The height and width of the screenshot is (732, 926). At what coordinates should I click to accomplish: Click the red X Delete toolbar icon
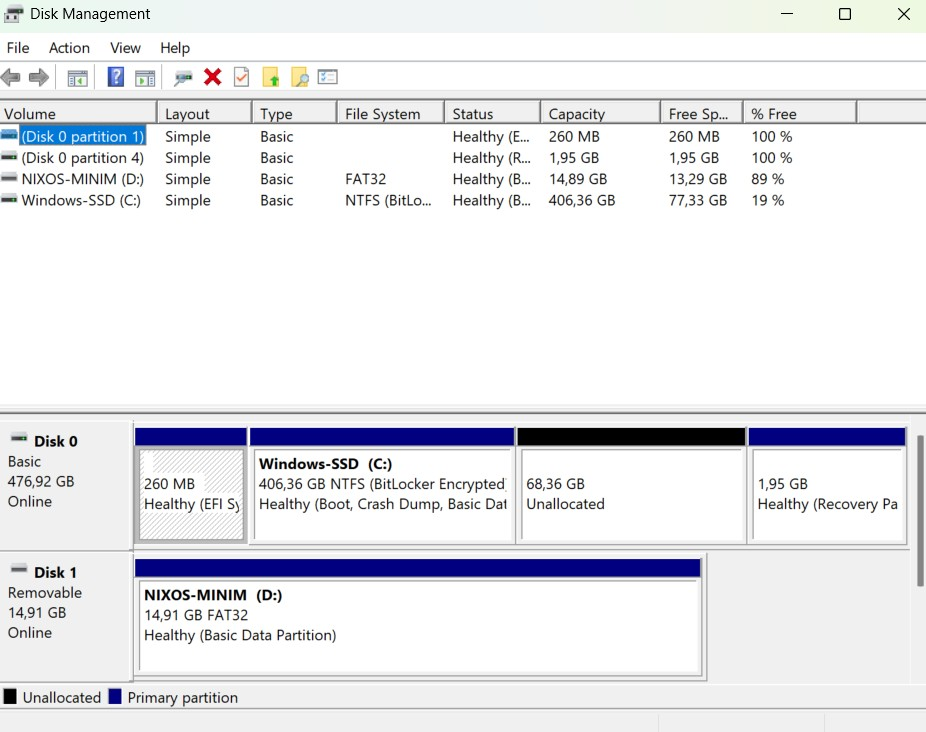coord(212,77)
